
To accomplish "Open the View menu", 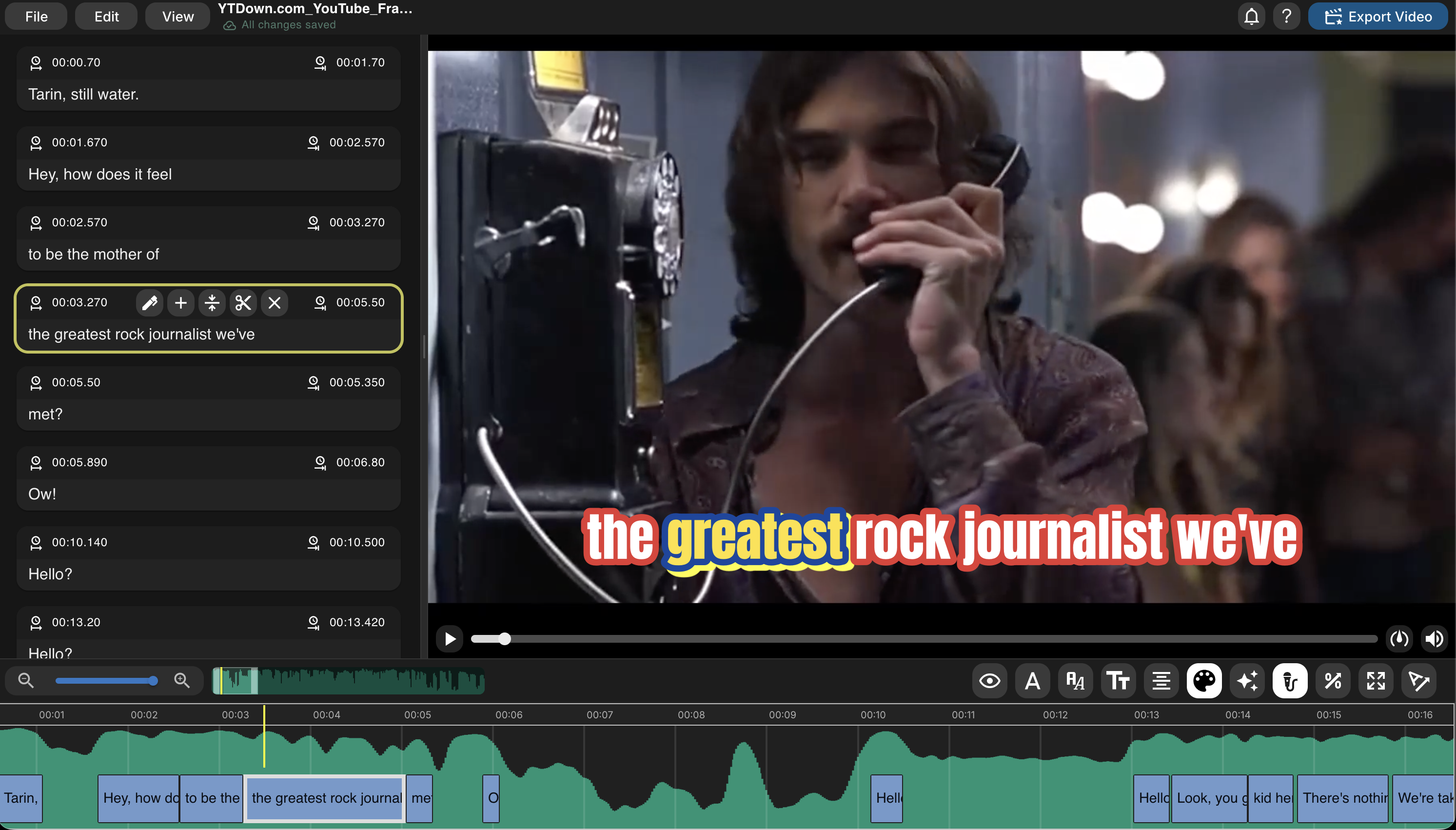I will 178,17.
